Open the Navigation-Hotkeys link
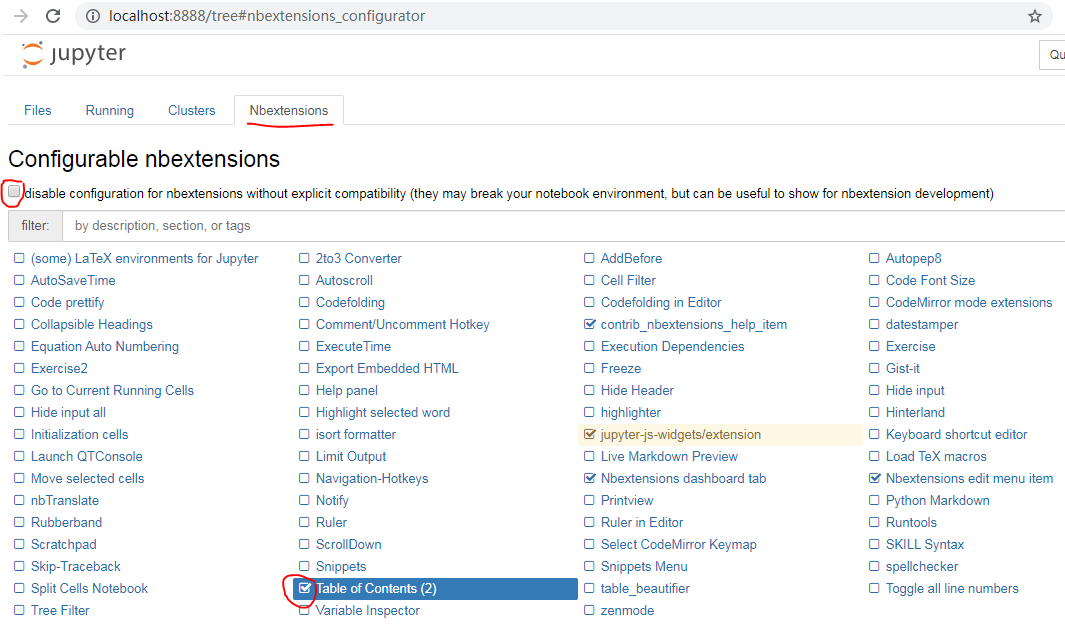This screenshot has height=631, width=1065. tap(372, 478)
